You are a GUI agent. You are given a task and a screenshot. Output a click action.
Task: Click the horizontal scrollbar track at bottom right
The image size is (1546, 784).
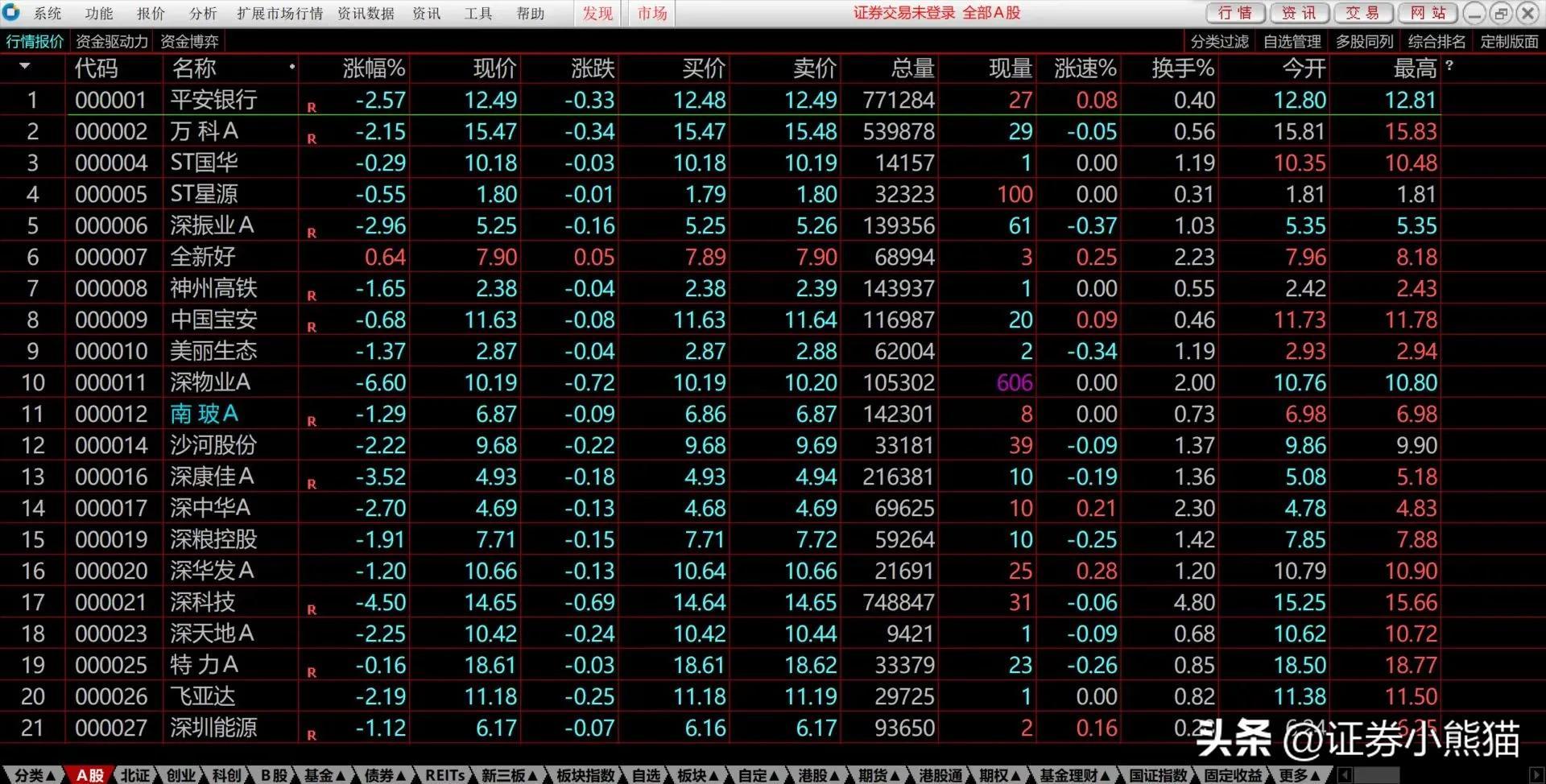1441,775
